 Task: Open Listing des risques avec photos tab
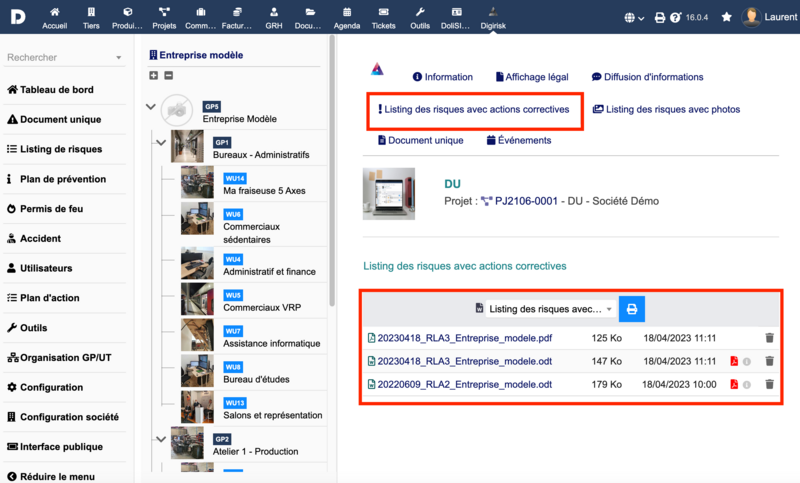[x=666, y=109]
